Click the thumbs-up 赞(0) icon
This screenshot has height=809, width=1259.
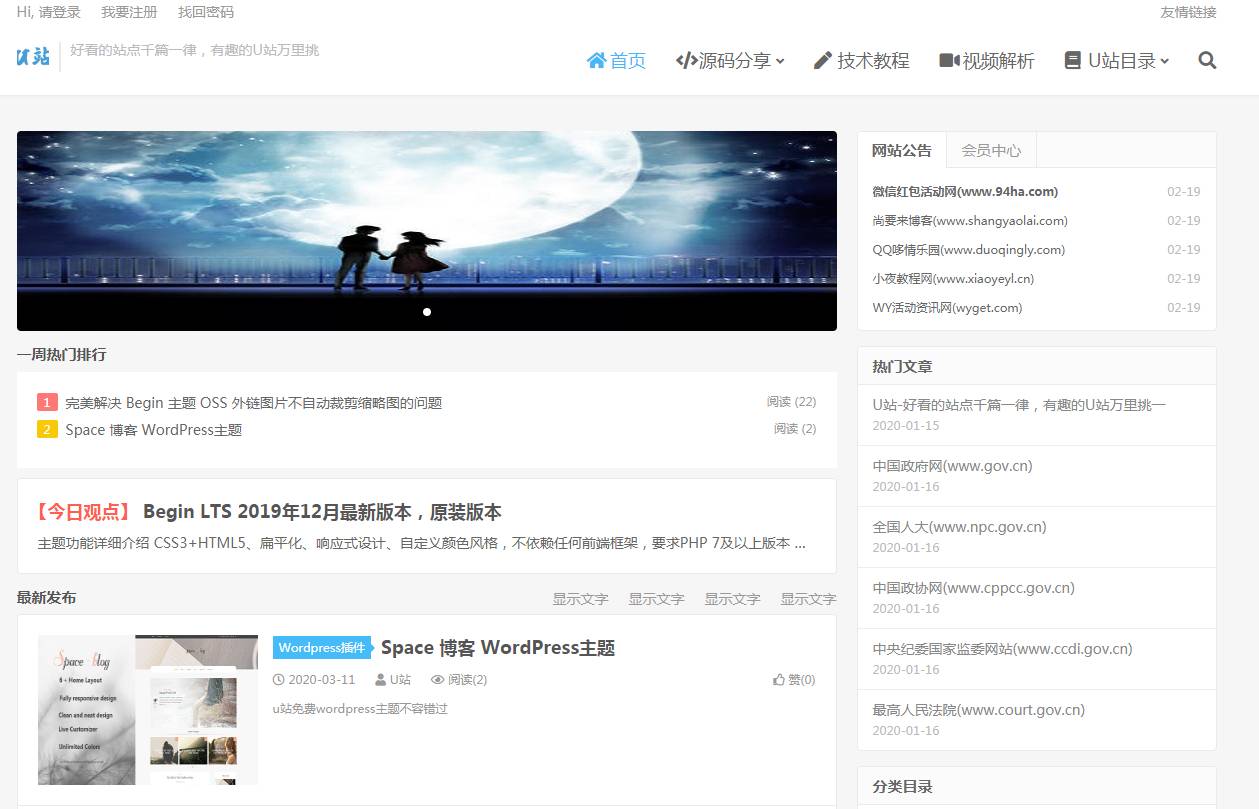pos(779,680)
